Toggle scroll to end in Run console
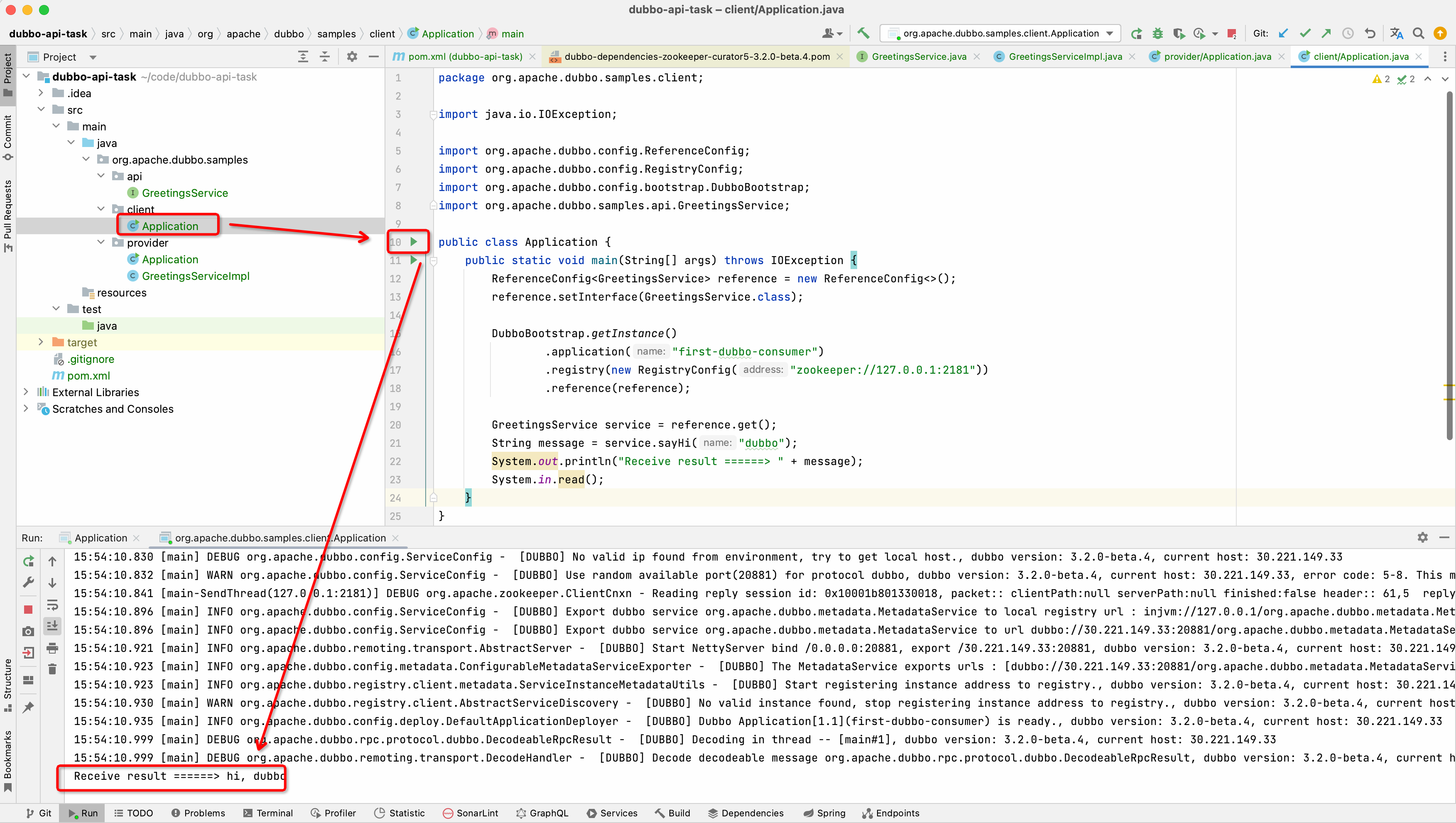Viewport: 1456px width, 823px height. pyautogui.click(x=53, y=626)
